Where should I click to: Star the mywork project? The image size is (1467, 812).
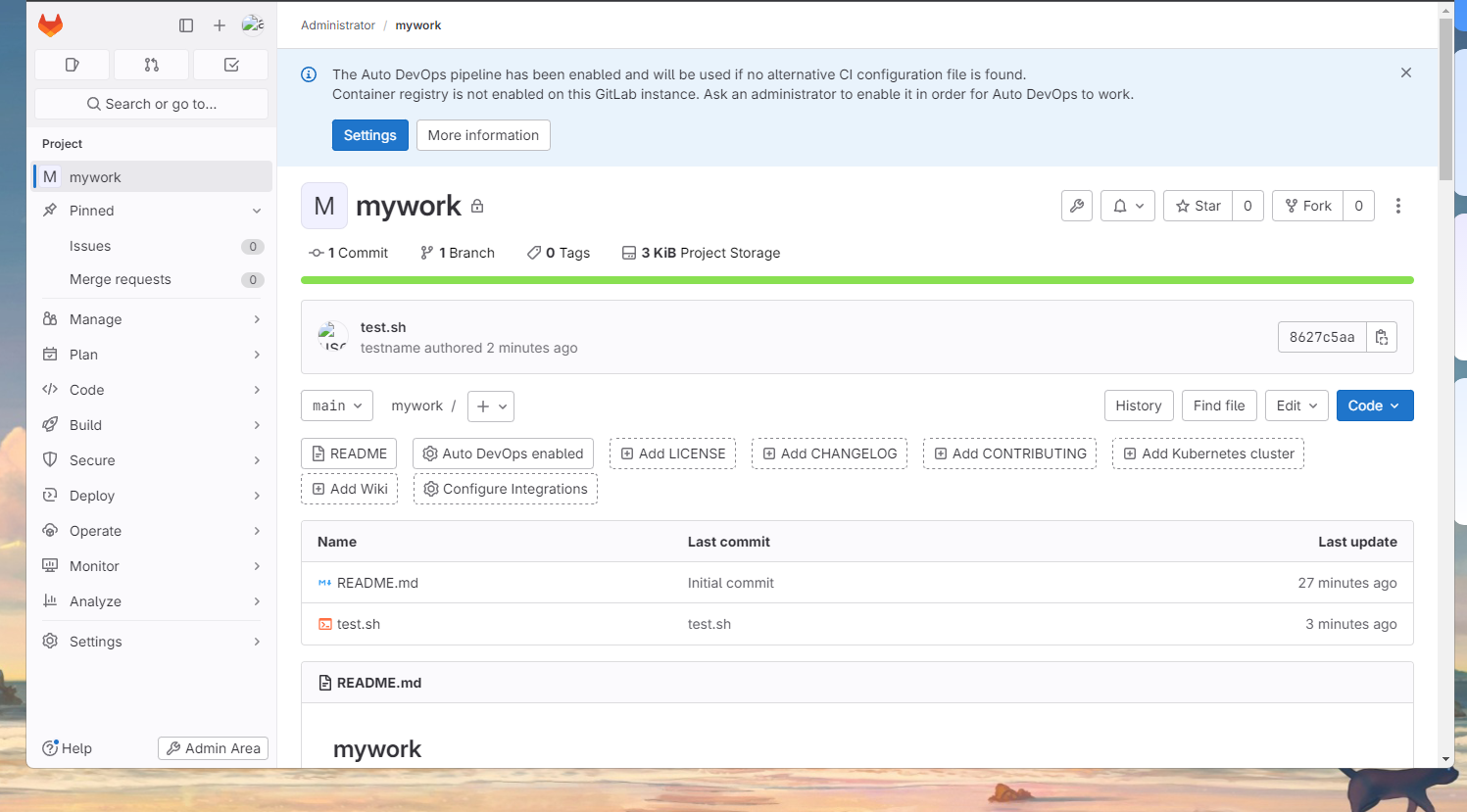(x=1198, y=206)
